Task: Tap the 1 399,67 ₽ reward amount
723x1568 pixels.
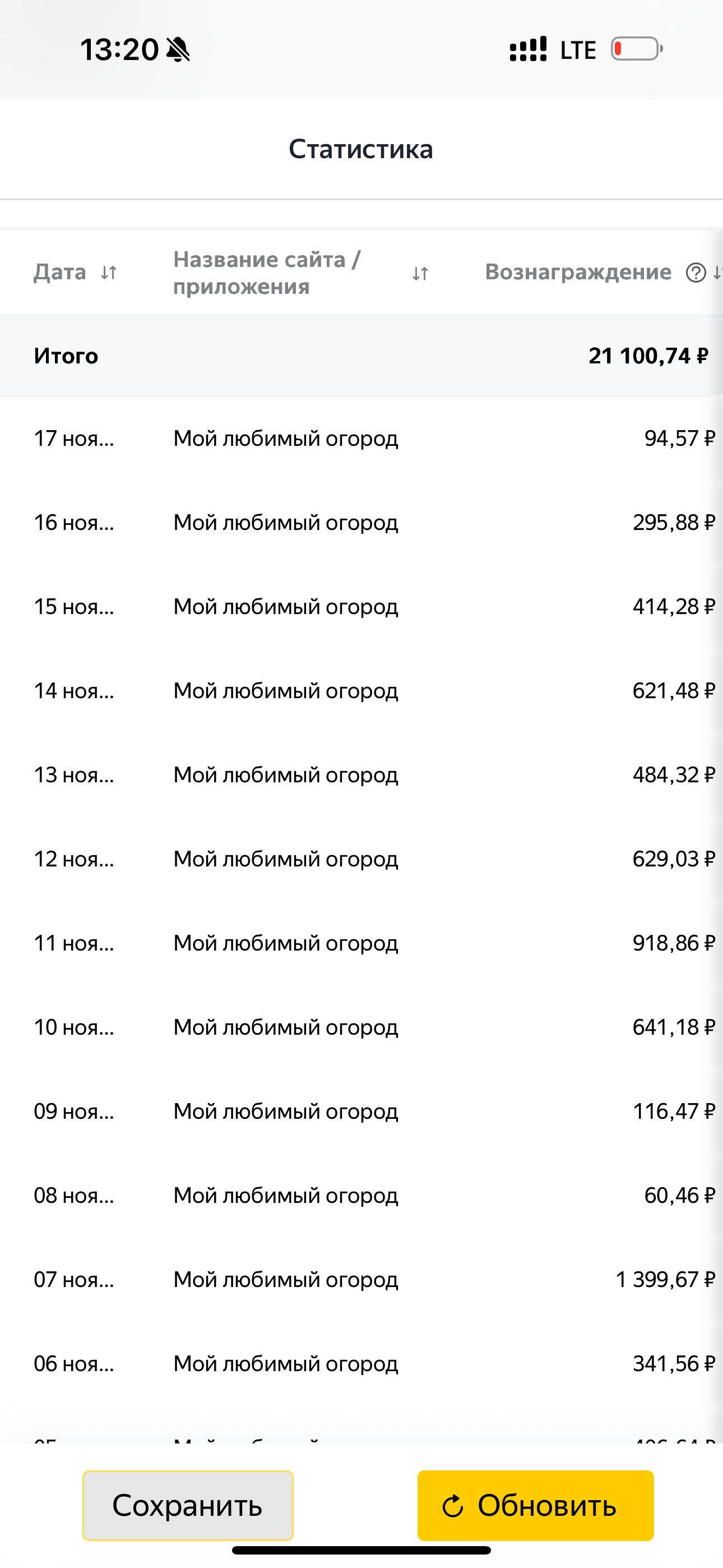Action: 665,1280
